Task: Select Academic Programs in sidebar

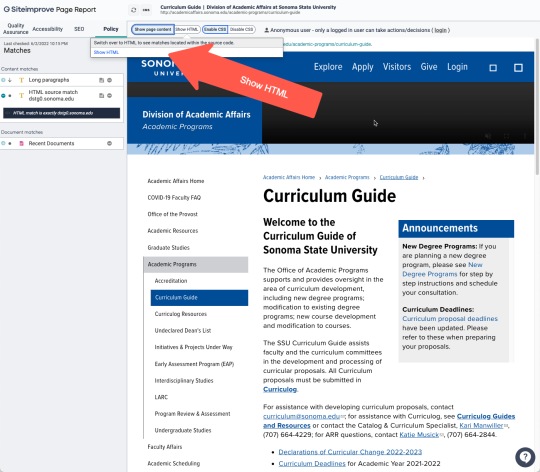Action: 196,264
